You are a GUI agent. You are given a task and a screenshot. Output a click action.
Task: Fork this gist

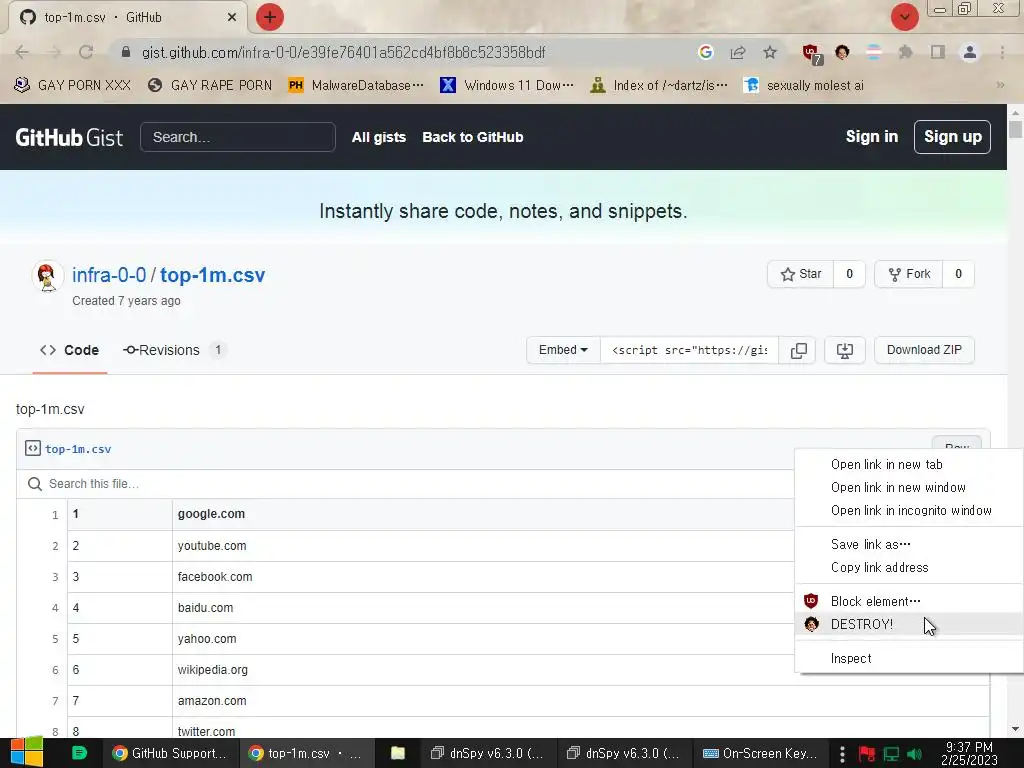point(909,274)
